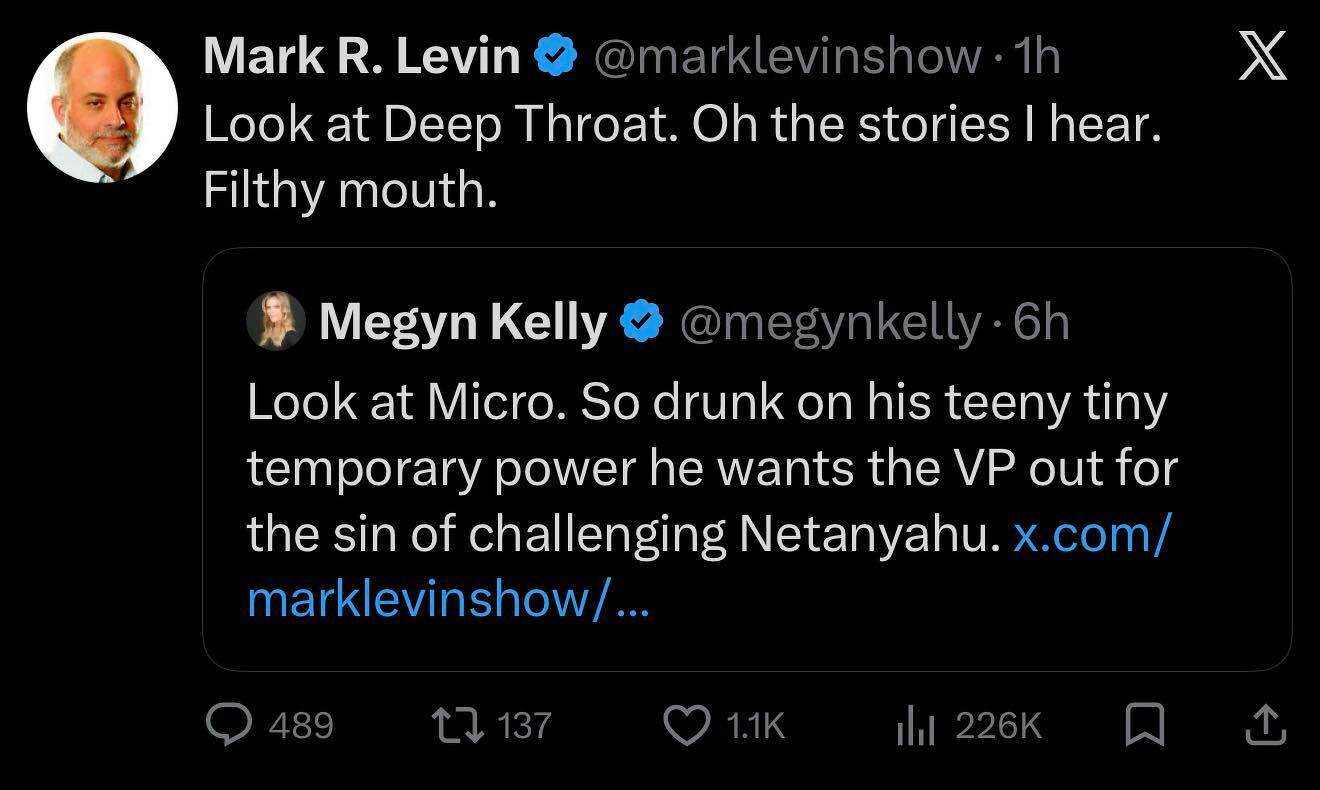Visit the @marklevinshow handle

point(787,57)
